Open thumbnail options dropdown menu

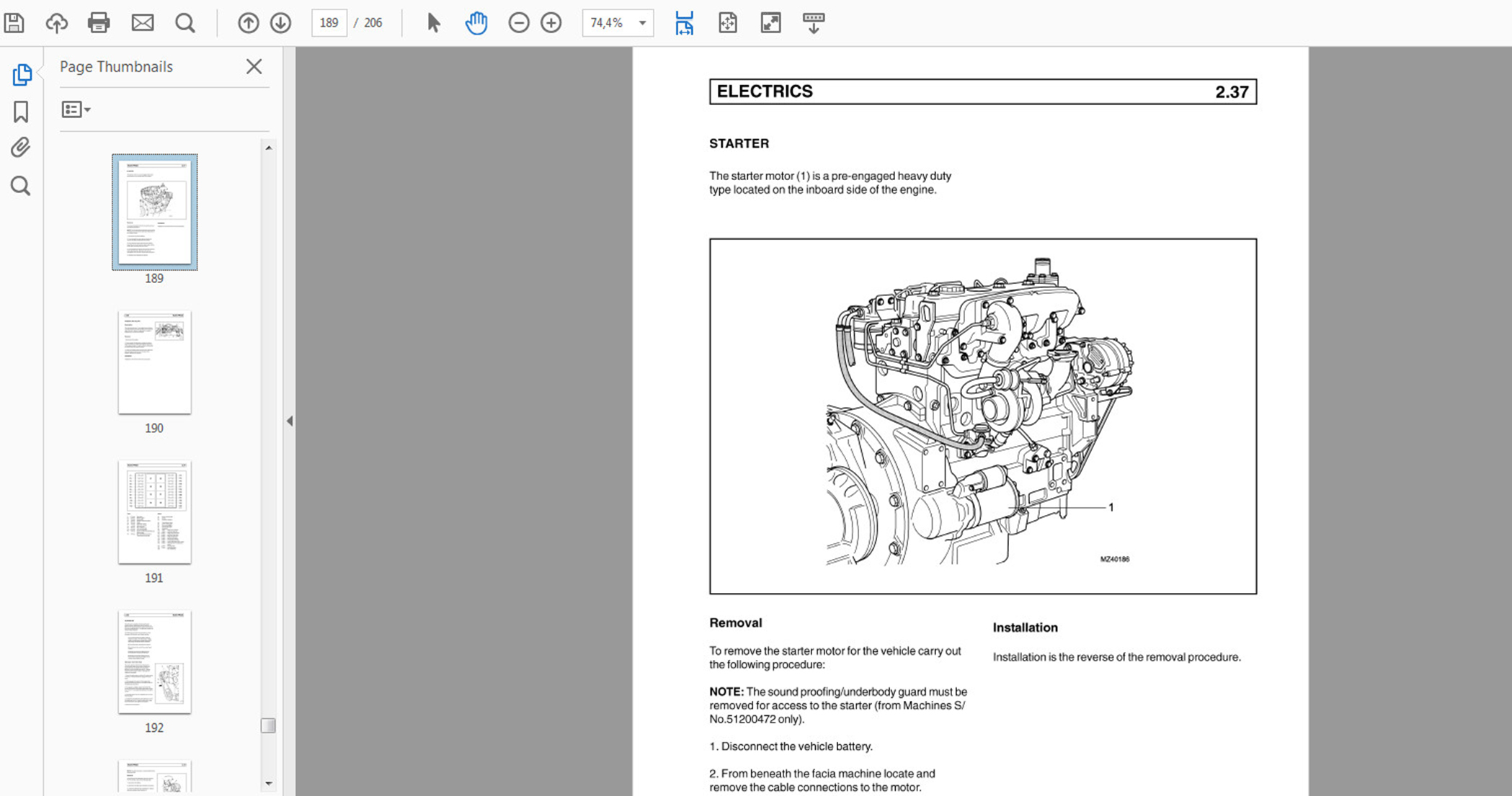[x=76, y=109]
